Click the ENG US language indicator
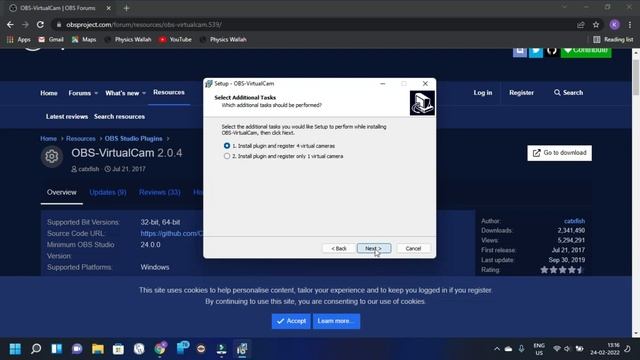 point(539,349)
